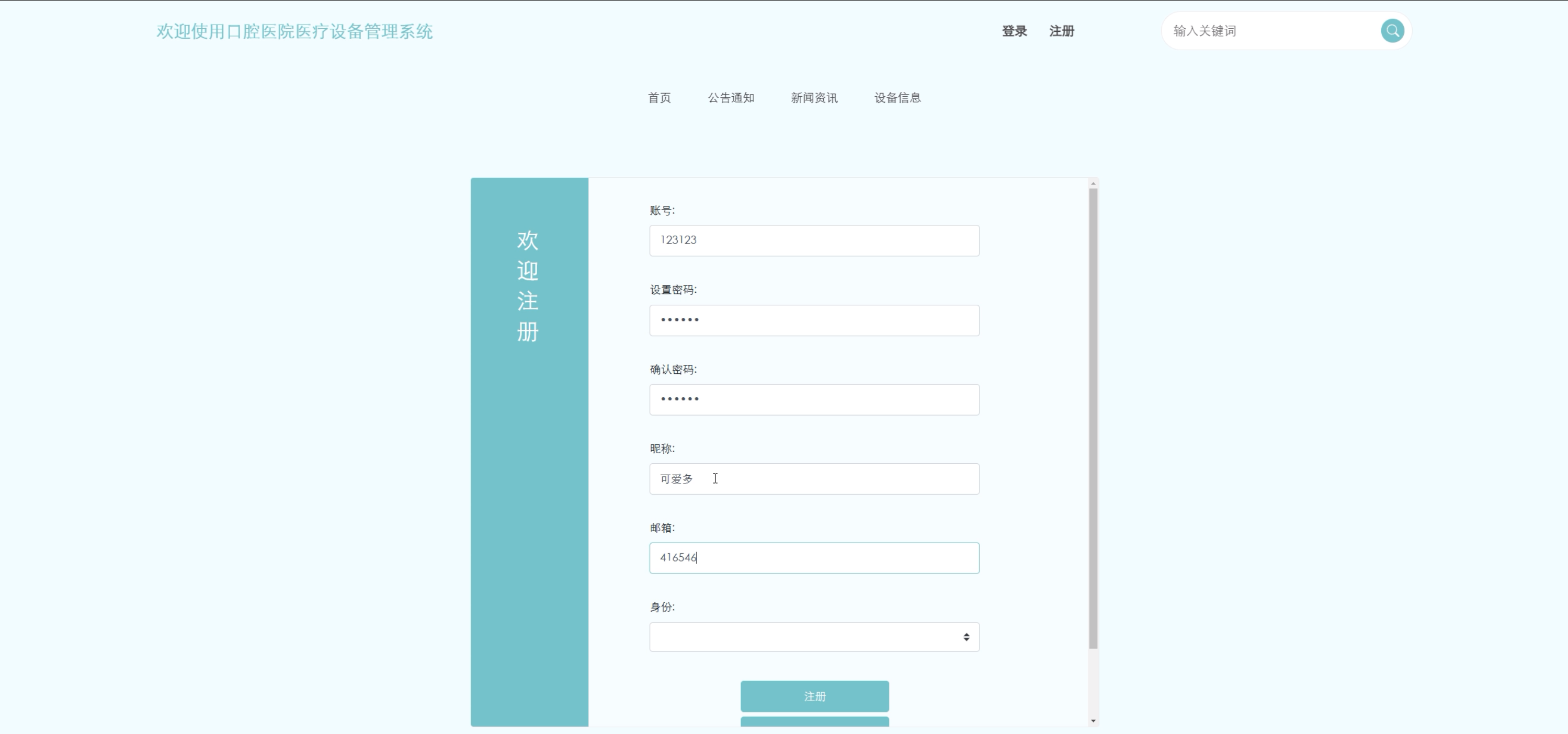Image resolution: width=1568 pixels, height=734 pixels.
Task: Focus the 邮箱 field with 416546
Action: [x=814, y=558]
